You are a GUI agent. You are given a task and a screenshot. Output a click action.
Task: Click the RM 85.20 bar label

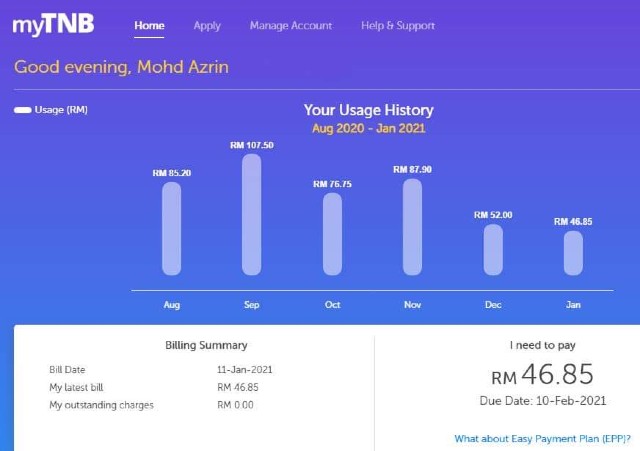pos(172,173)
